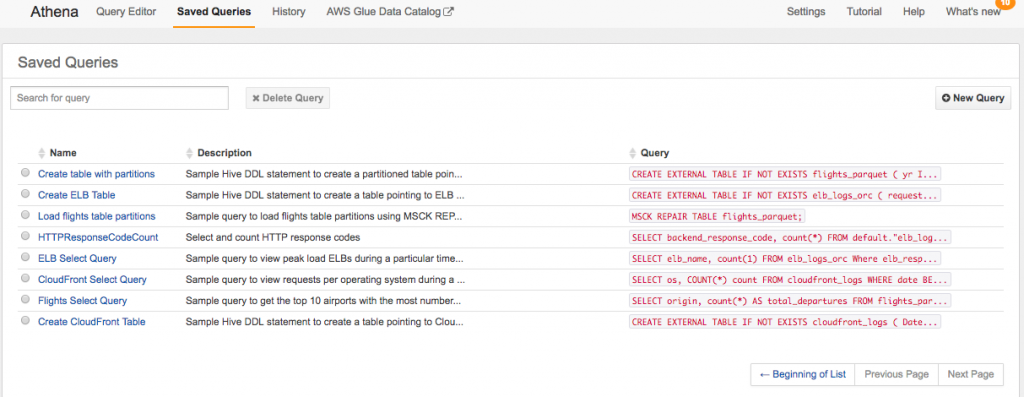Click description about table pointing to Clou...
The image size is (1024, 397).
click(325, 322)
